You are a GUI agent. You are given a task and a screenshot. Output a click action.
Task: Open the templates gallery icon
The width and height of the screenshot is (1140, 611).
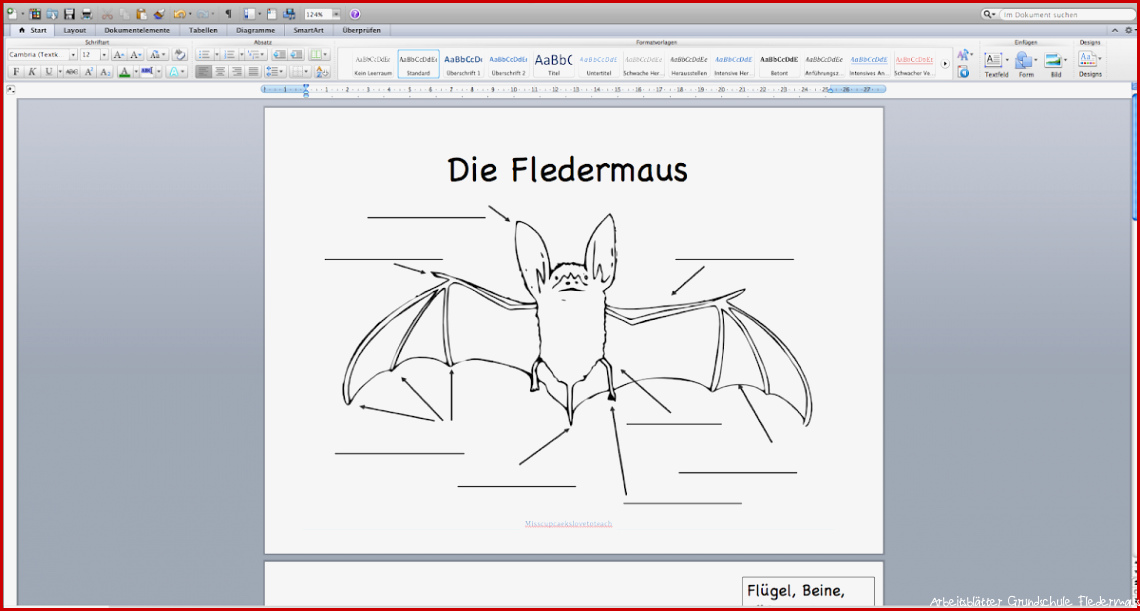coord(35,14)
